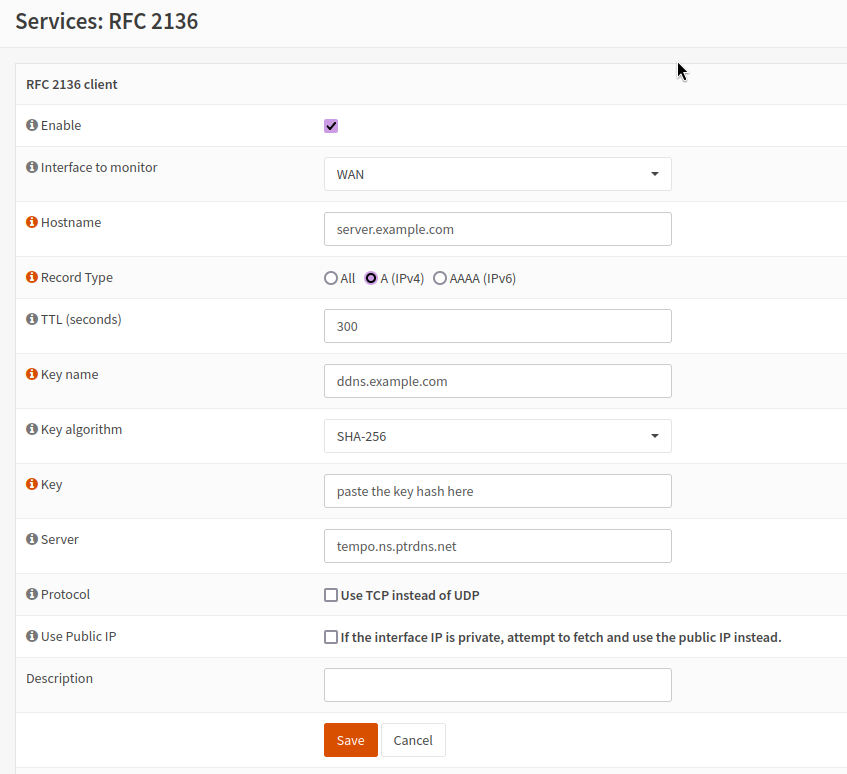Show help for Server field
Screen dimensions: 847x774
click(32, 539)
